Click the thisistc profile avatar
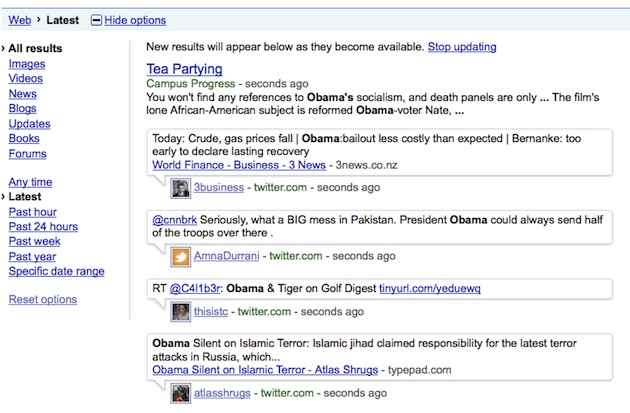The image size is (630, 413). 180,312
